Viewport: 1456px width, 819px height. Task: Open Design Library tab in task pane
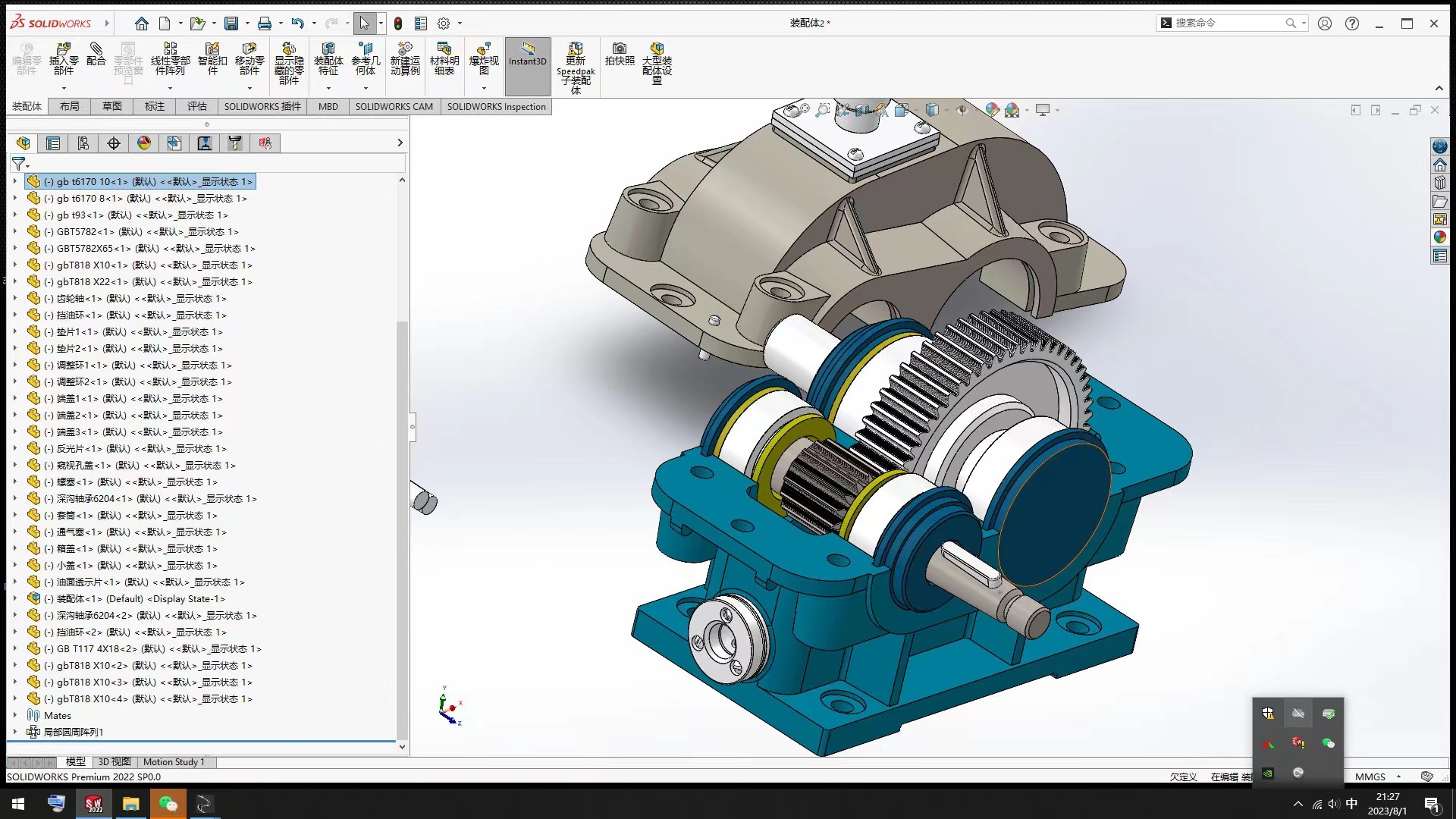coord(1439,183)
